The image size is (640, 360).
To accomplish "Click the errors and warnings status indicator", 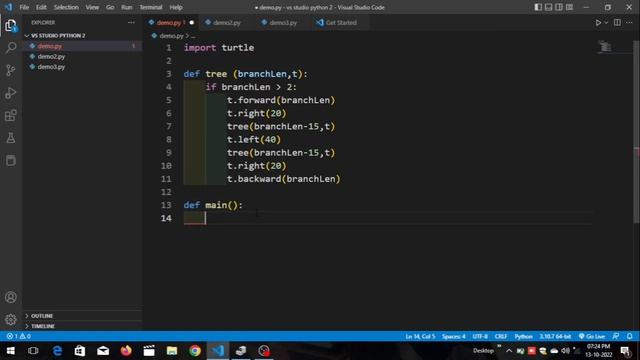I will pos(18,336).
